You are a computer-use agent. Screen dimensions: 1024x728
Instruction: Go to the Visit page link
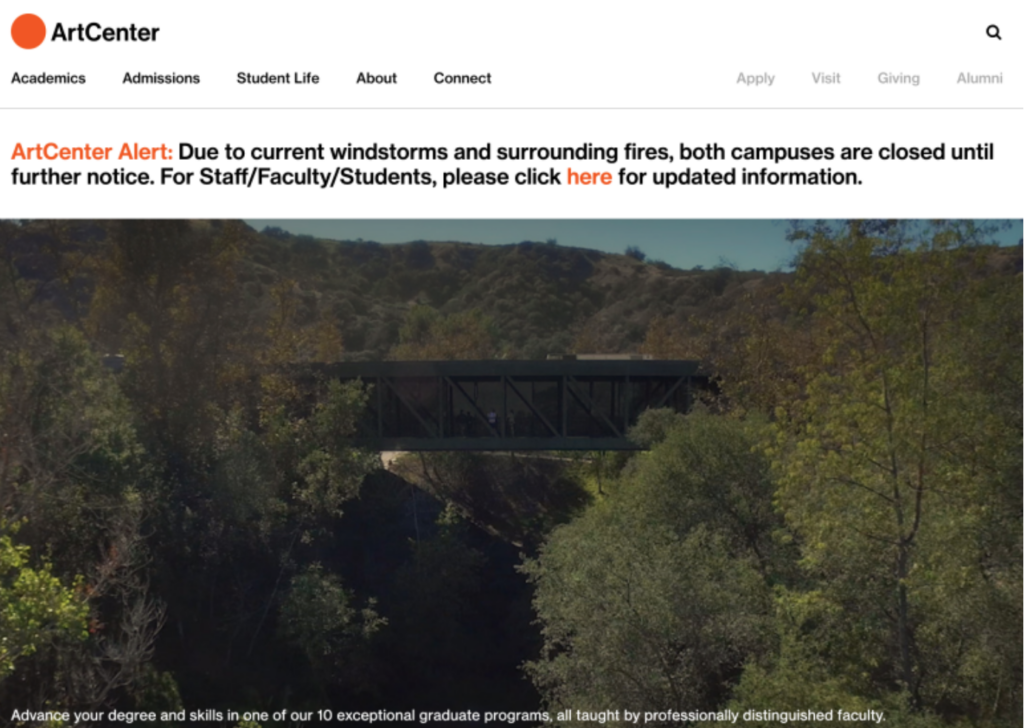826,78
